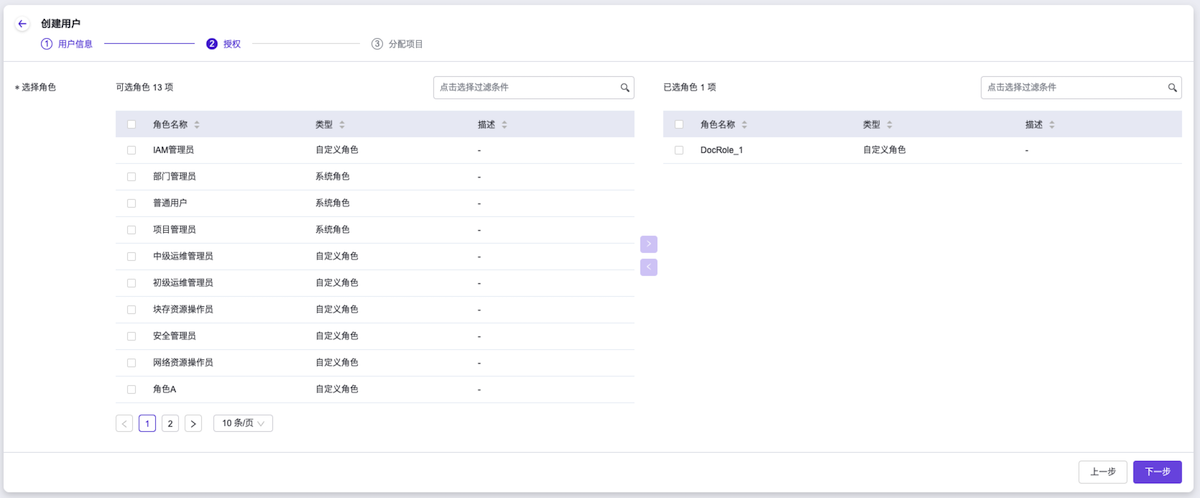1200x498 pixels.
Task: Go to next page of roles
Action: (x=193, y=423)
